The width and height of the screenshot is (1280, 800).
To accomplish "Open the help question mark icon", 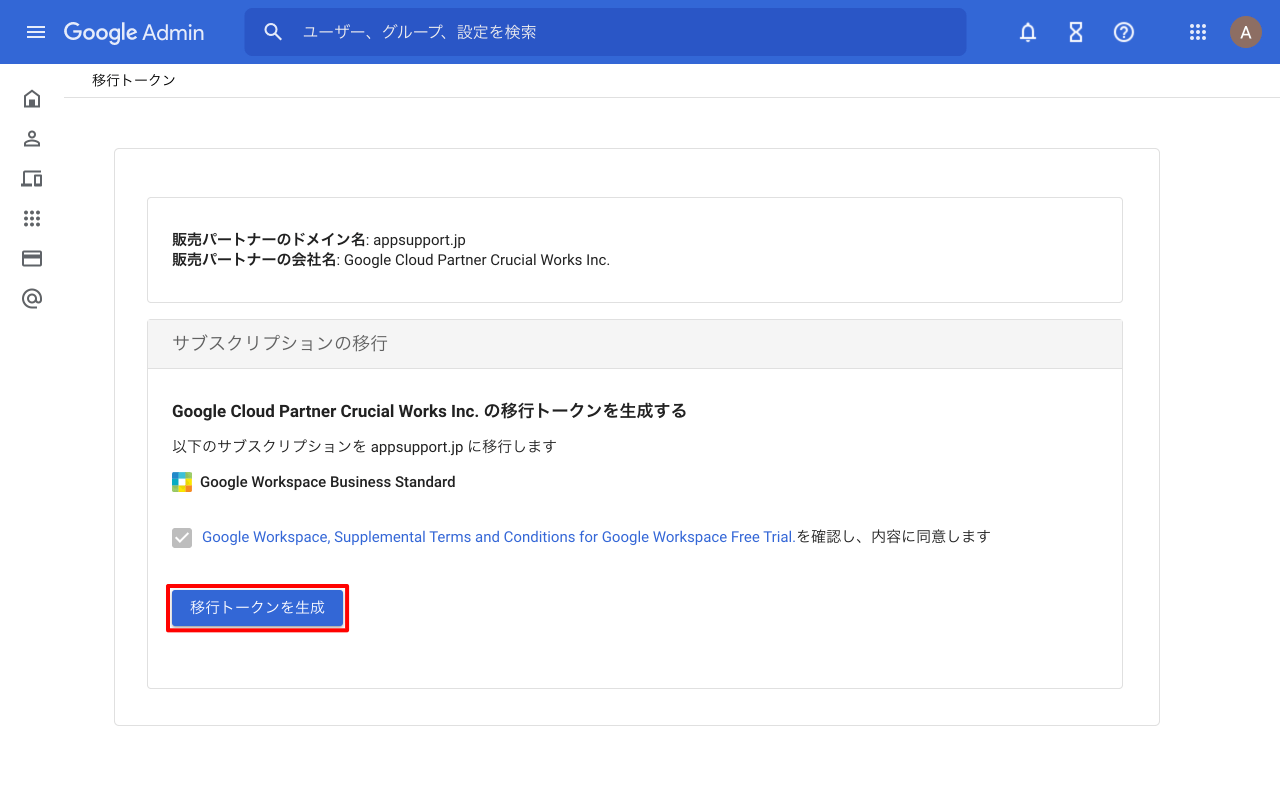I will (1124, 32).
